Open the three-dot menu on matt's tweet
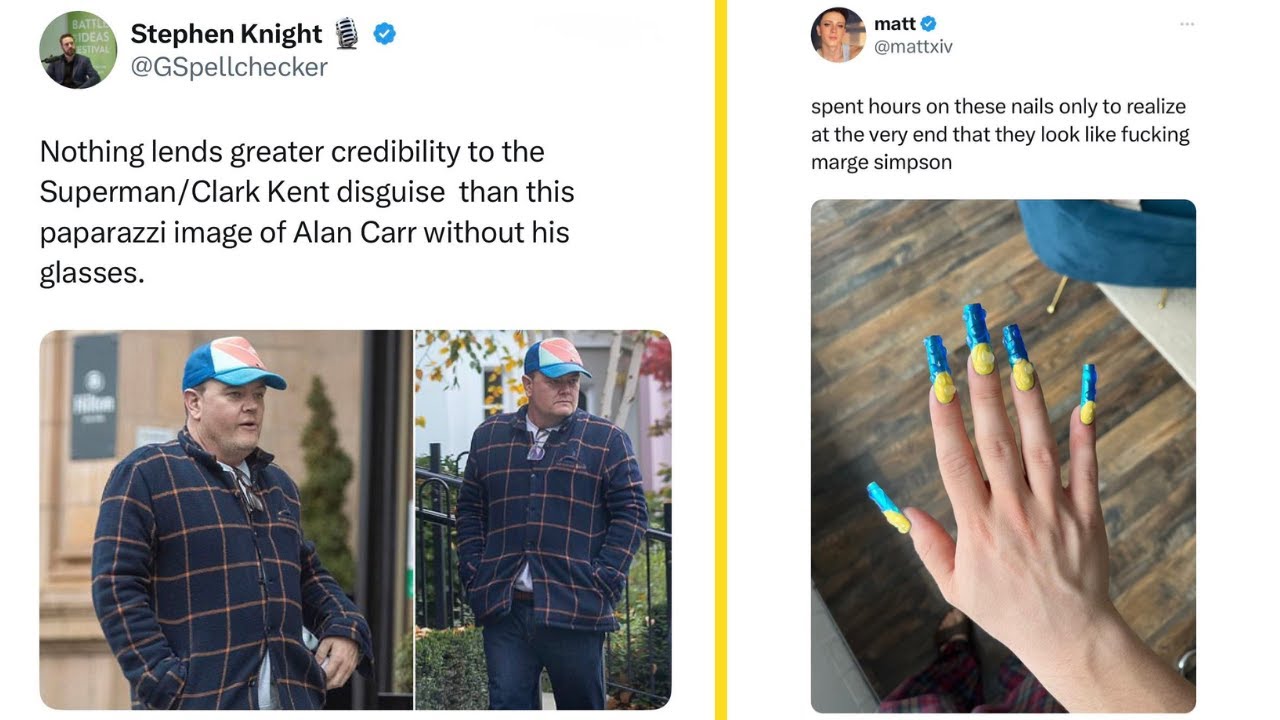Viewport: 1280px width, 720px height. (1187, 24)
